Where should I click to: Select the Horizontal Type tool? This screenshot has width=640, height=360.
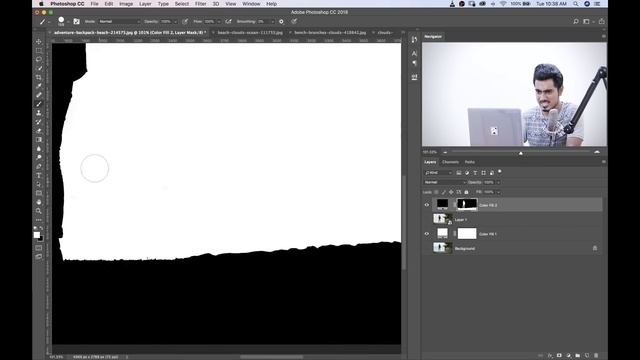click(39, 176)
